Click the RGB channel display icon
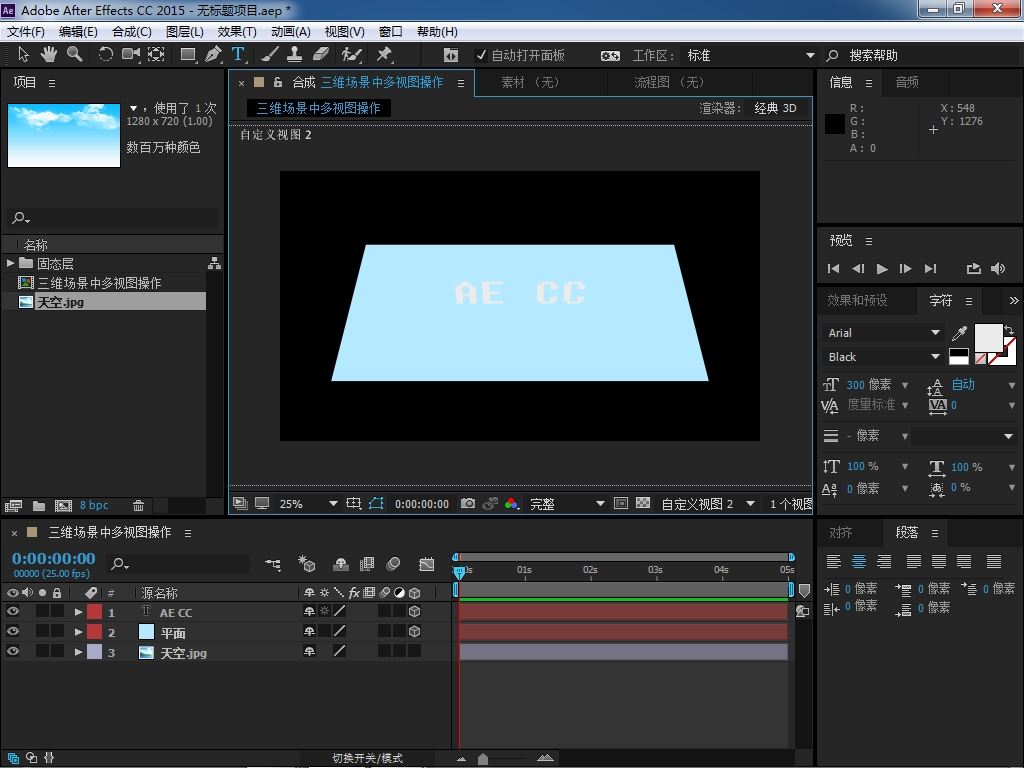This screenshot has height=768, width=1024. pos(511,504)
